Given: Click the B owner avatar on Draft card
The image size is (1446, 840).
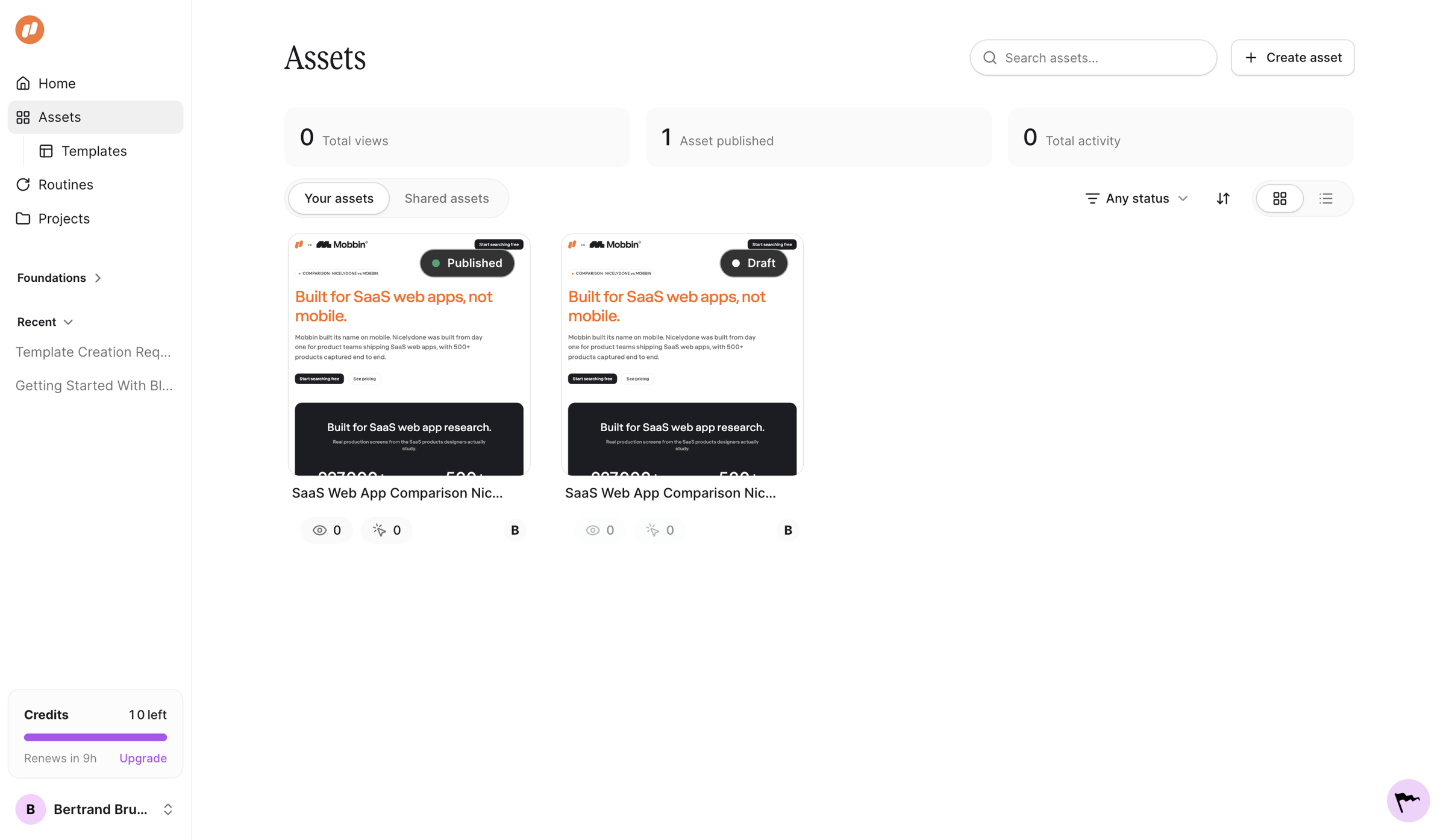Looking at the screenshot, I should coord(787,530).
